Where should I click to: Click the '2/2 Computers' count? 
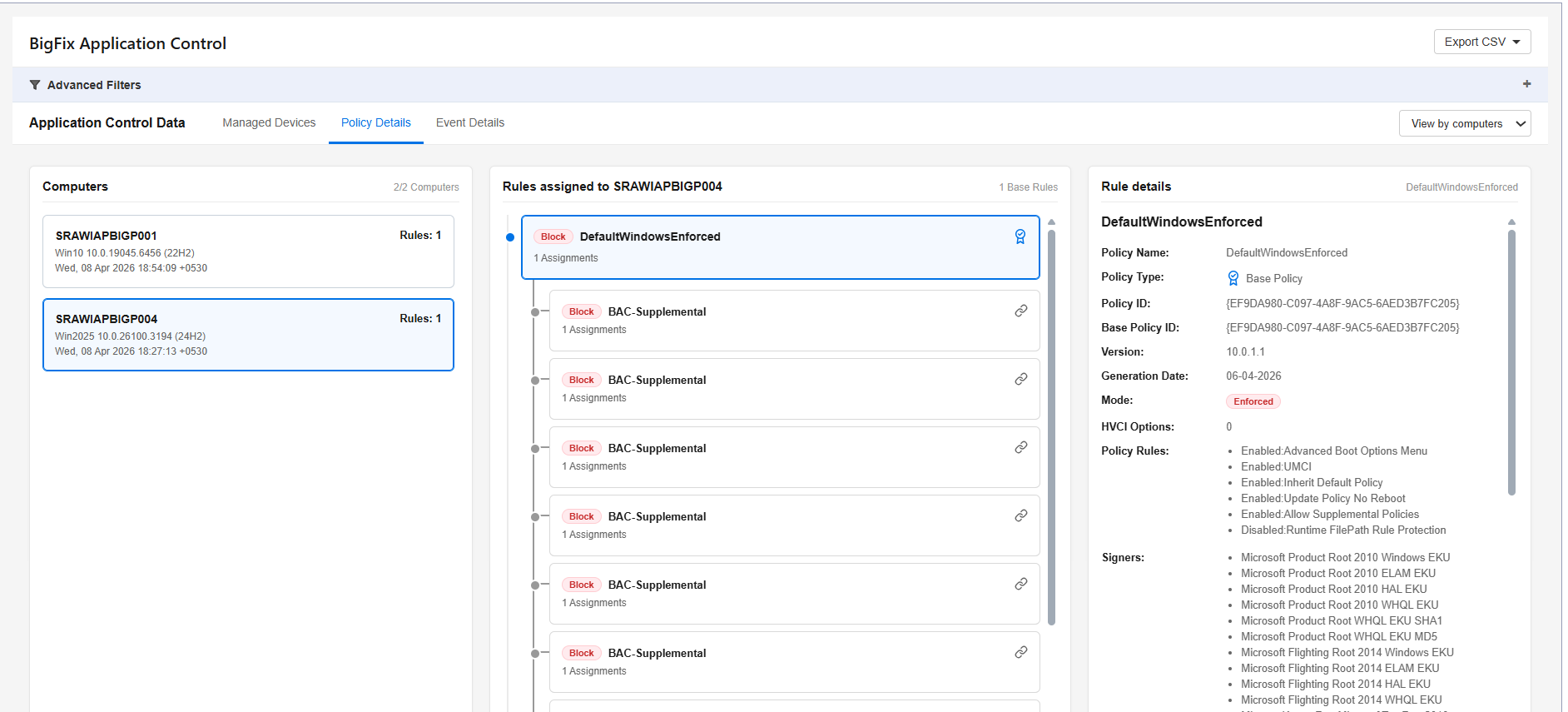426,187
